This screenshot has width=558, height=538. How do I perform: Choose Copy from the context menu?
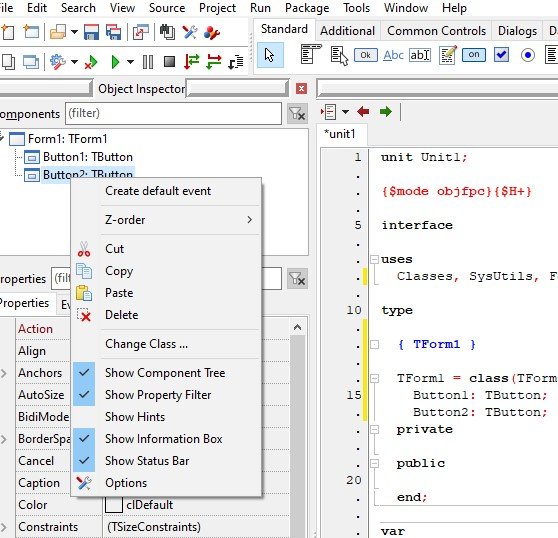[165, 271]
